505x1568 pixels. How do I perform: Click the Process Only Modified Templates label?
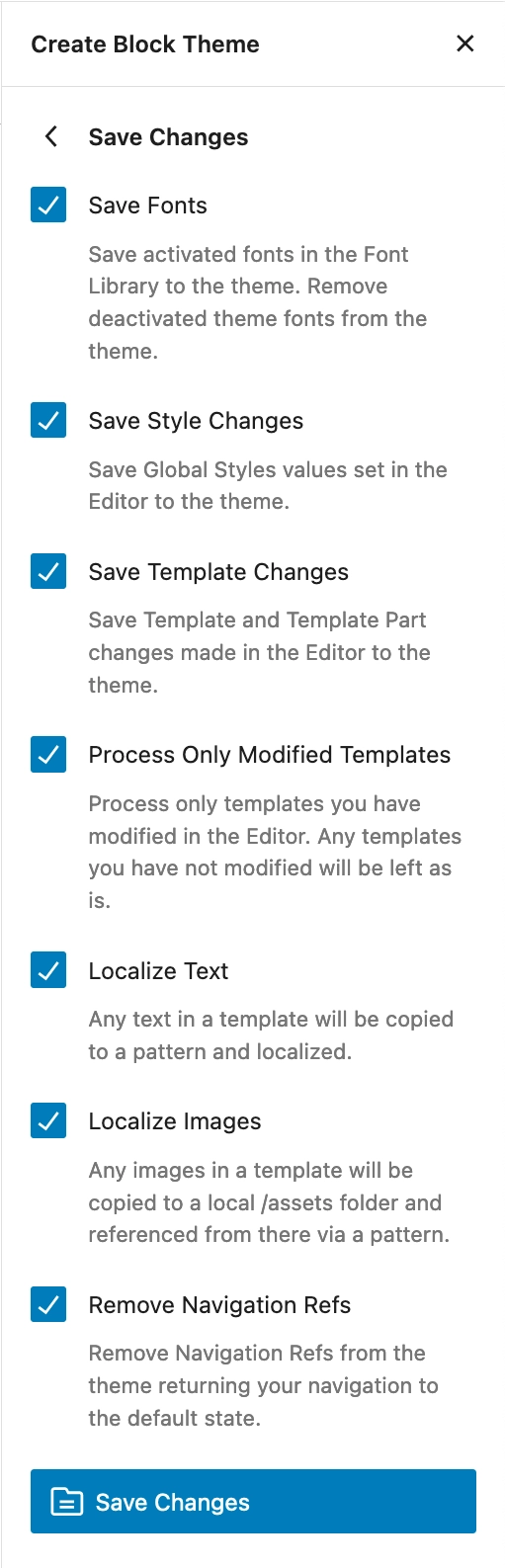coord(270,755)
